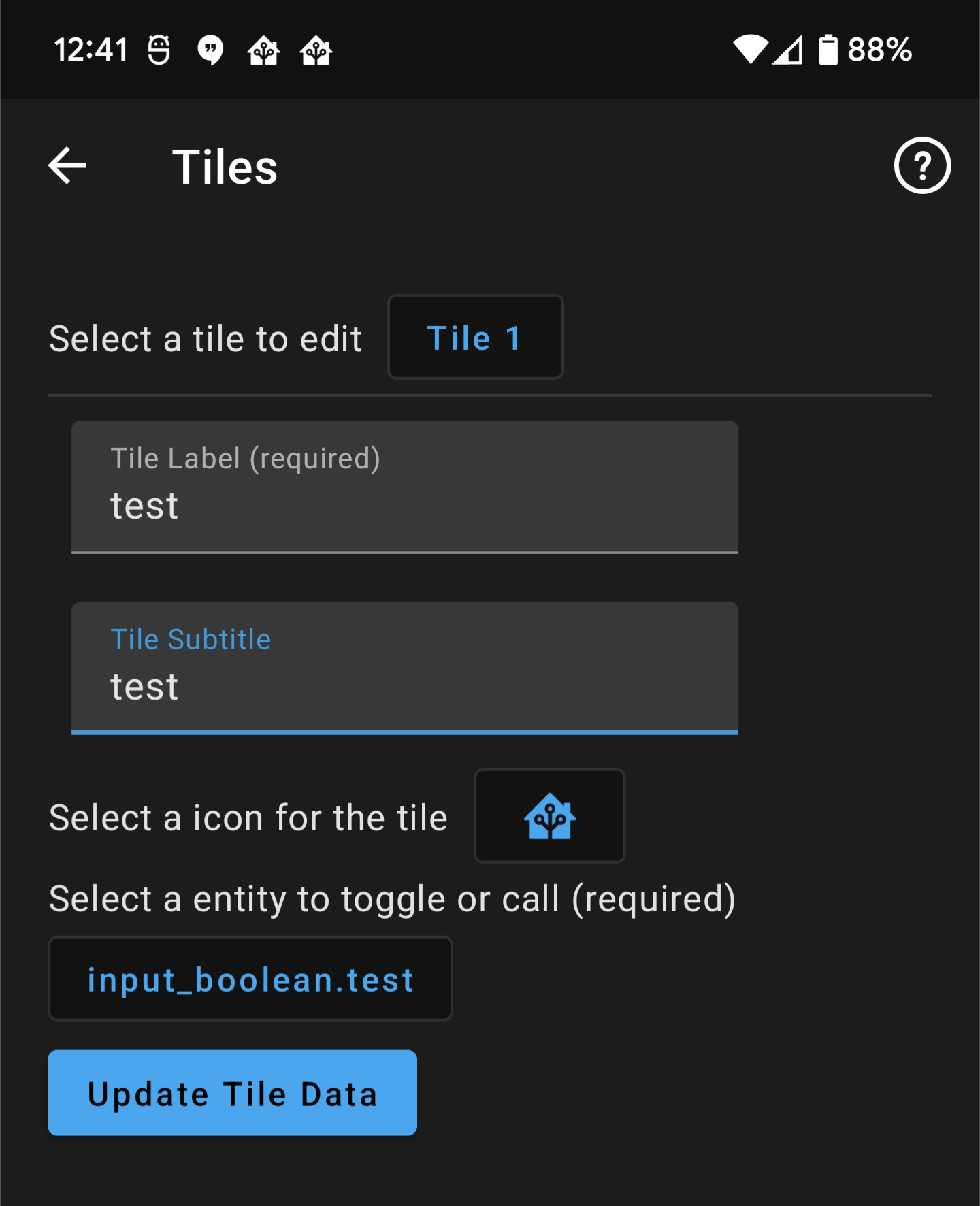Screen dimensions: 980x1206
Task: Click the Tiles page title
Action: [225, 167]
